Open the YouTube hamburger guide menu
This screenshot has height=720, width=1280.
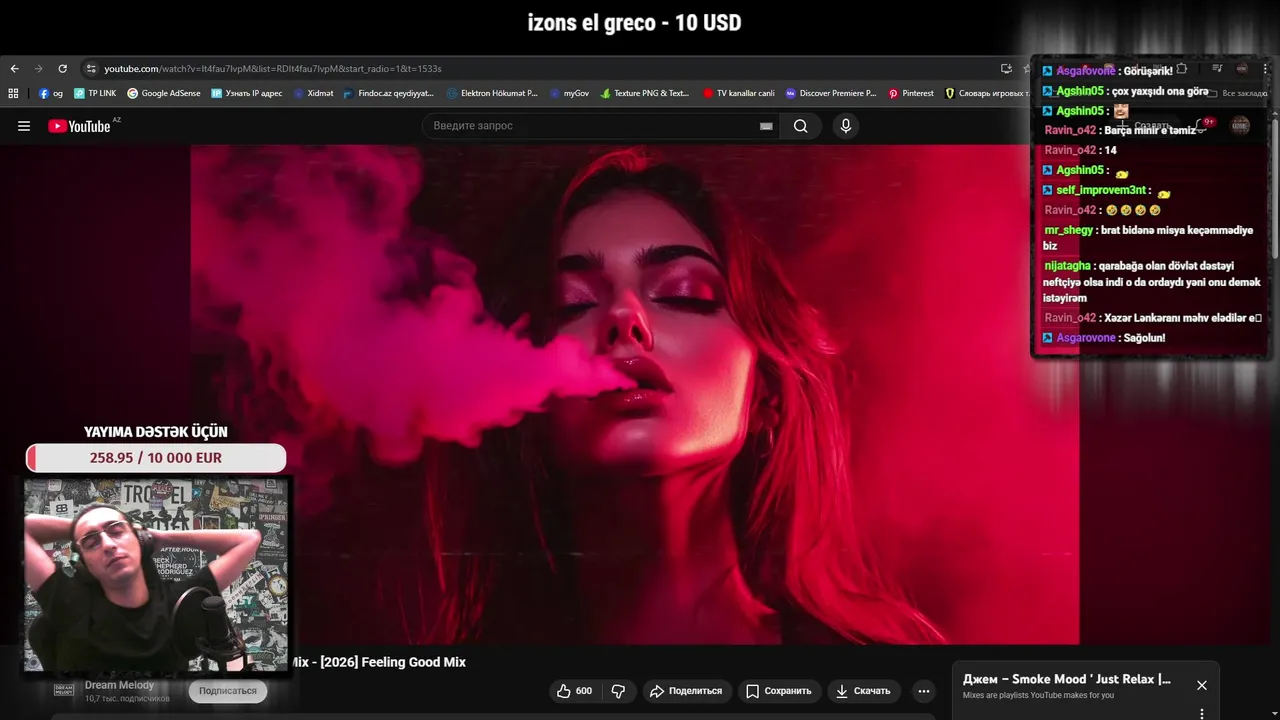tap(24, 126)
